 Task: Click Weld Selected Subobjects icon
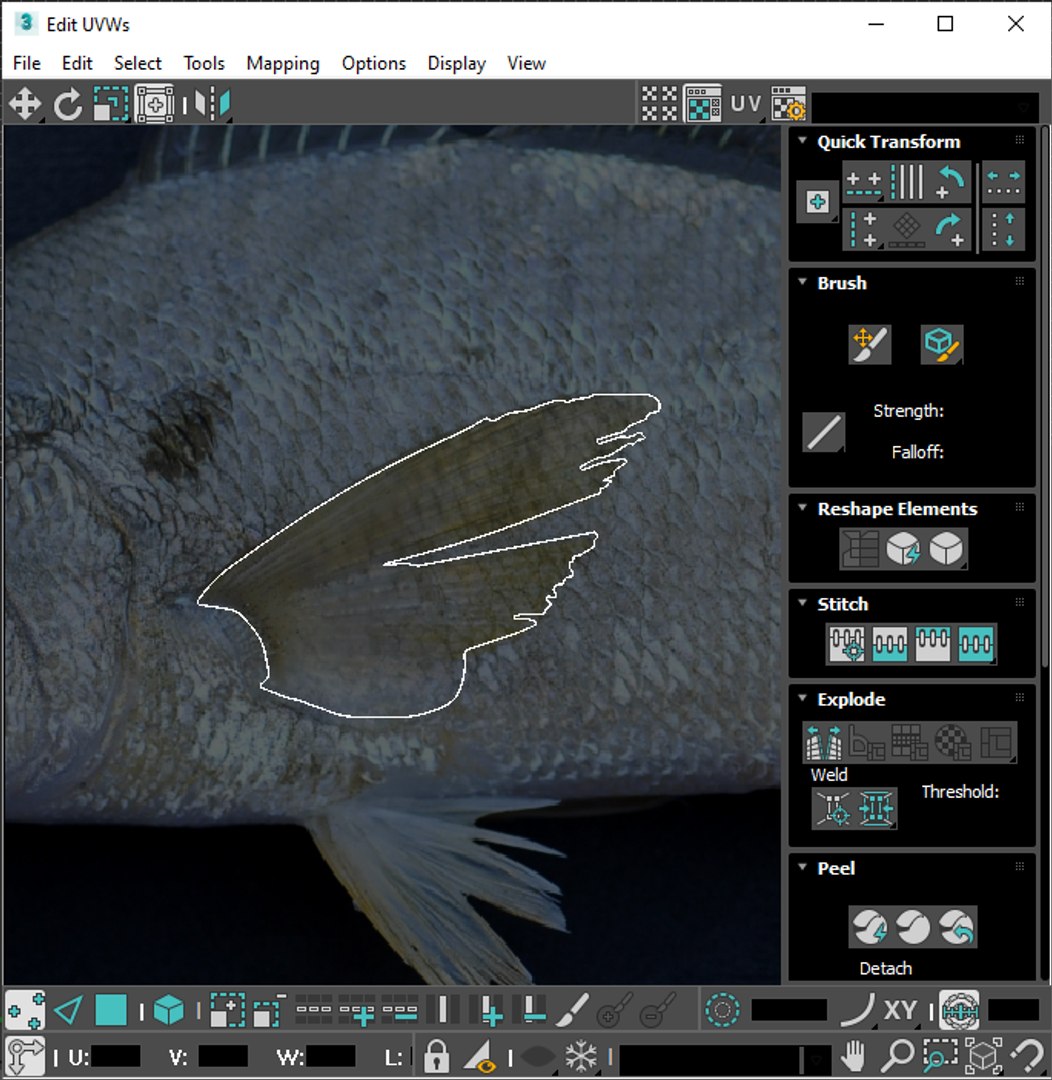point(876,808)
